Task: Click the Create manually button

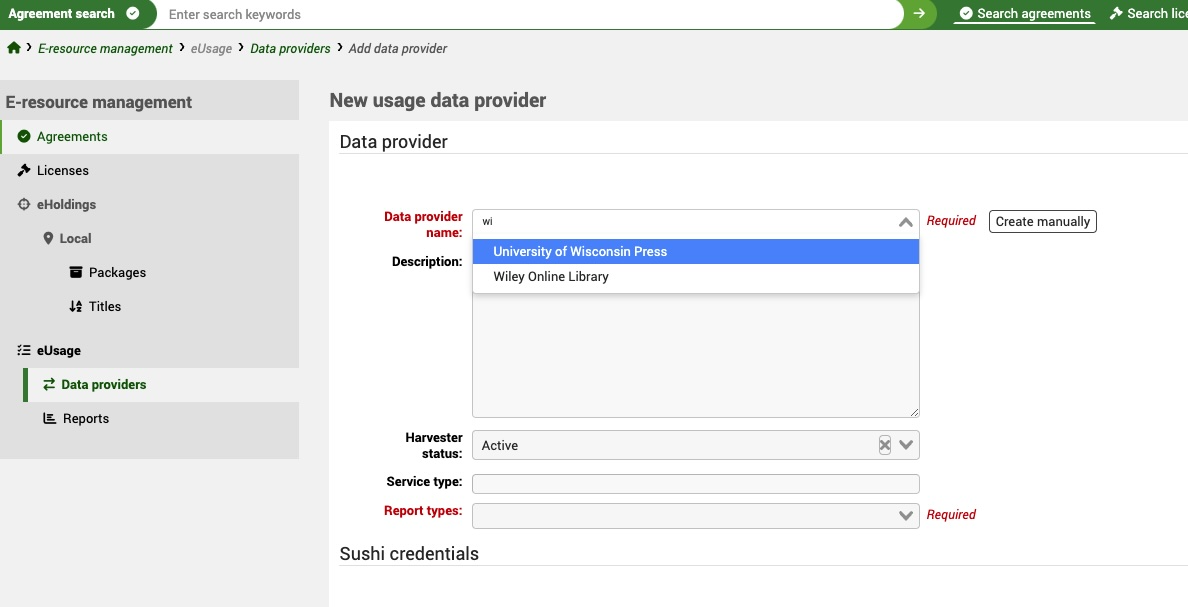Action: 1042,221
